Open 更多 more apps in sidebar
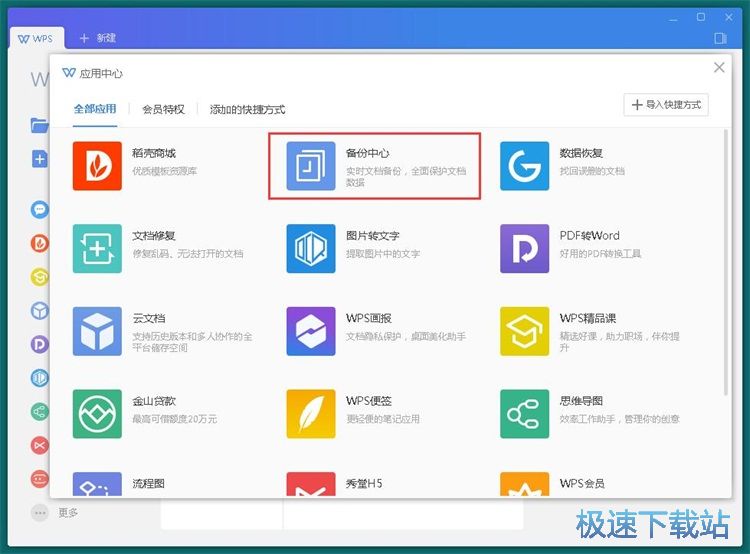The image size is (750, 554). [x=55, y=513]
